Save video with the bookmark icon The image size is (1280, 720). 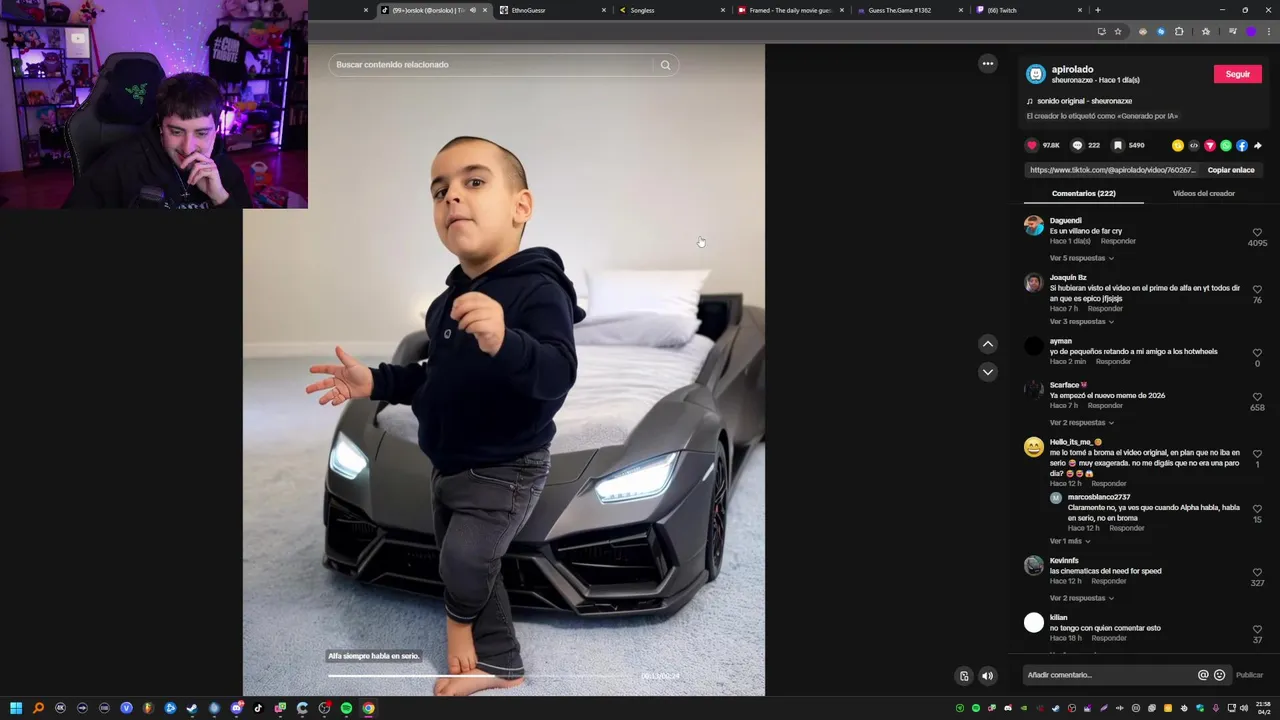point(1118,145)
